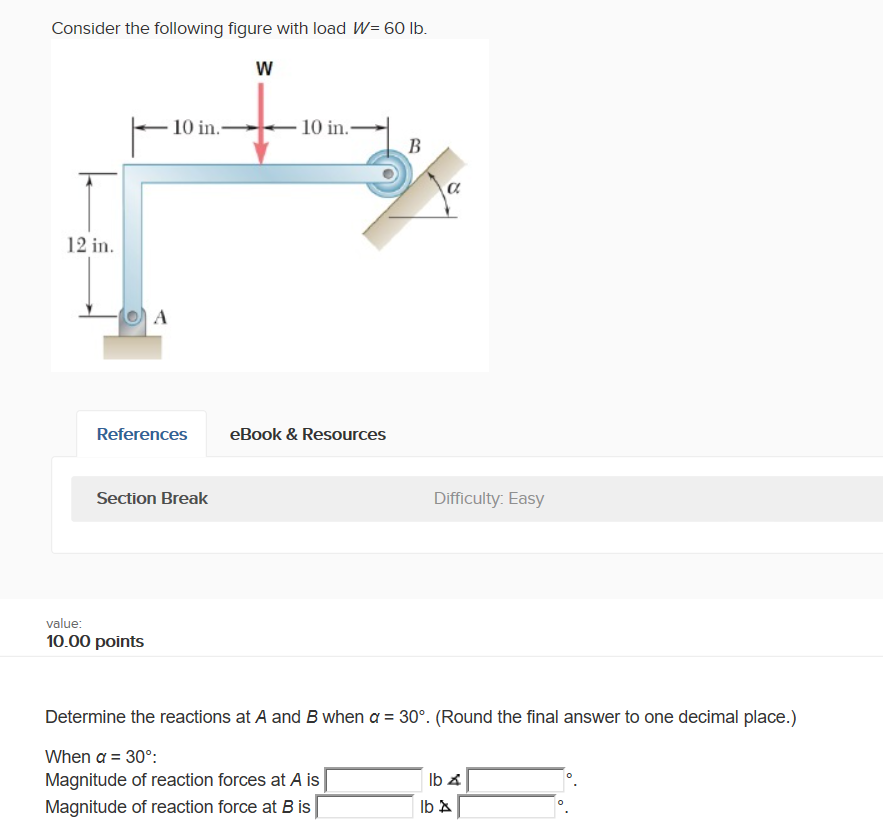Select the problem figure thumbnail

click(269, 205)
